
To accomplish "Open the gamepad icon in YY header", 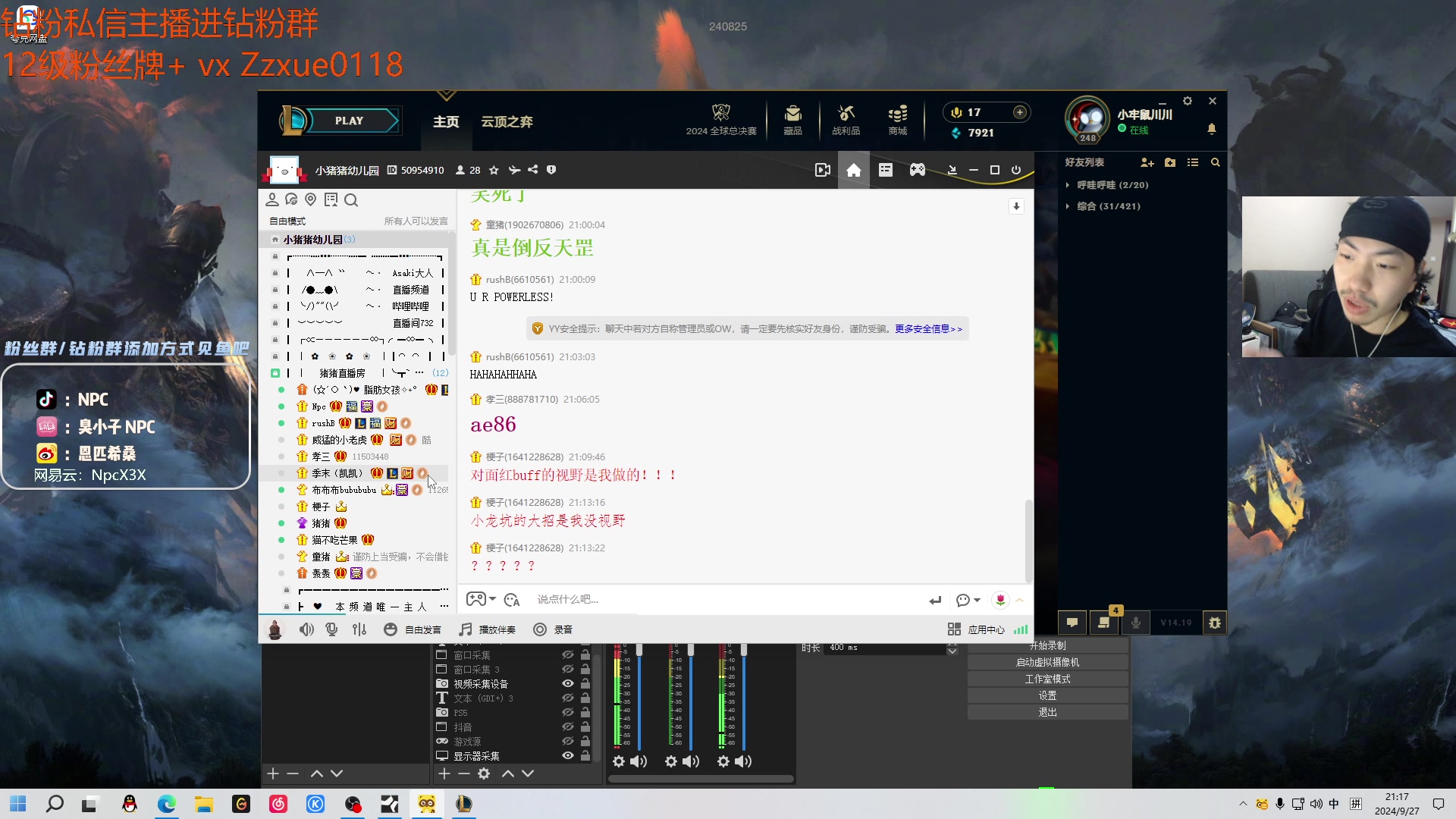I will tap(918, 170).
